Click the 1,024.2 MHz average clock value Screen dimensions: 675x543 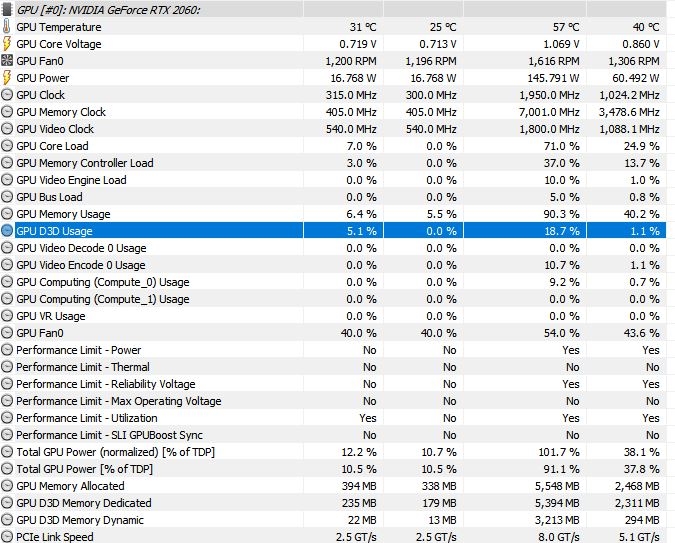pos(629,95)
